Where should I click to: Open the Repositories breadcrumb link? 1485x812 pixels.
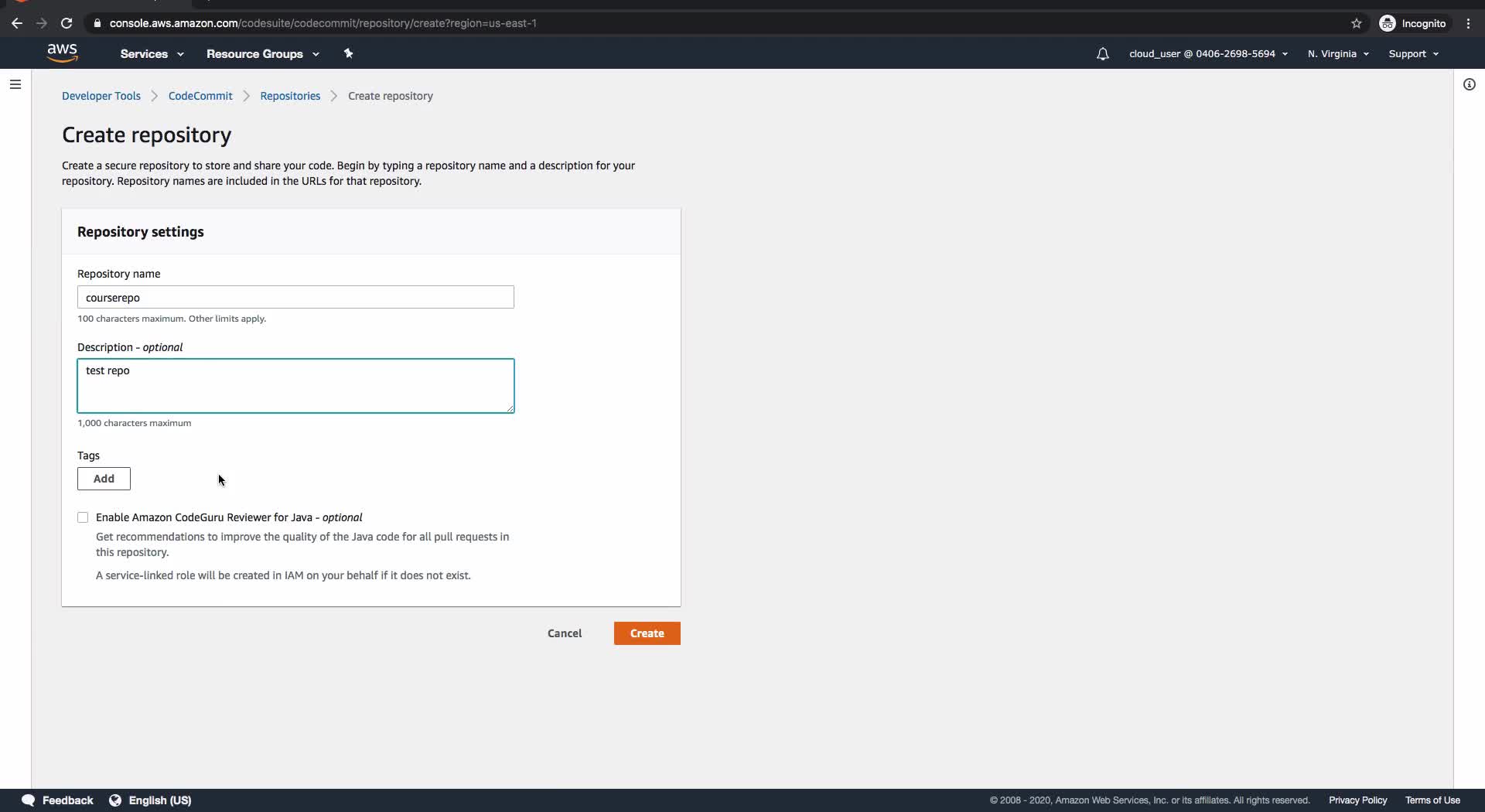pos(290,96)
